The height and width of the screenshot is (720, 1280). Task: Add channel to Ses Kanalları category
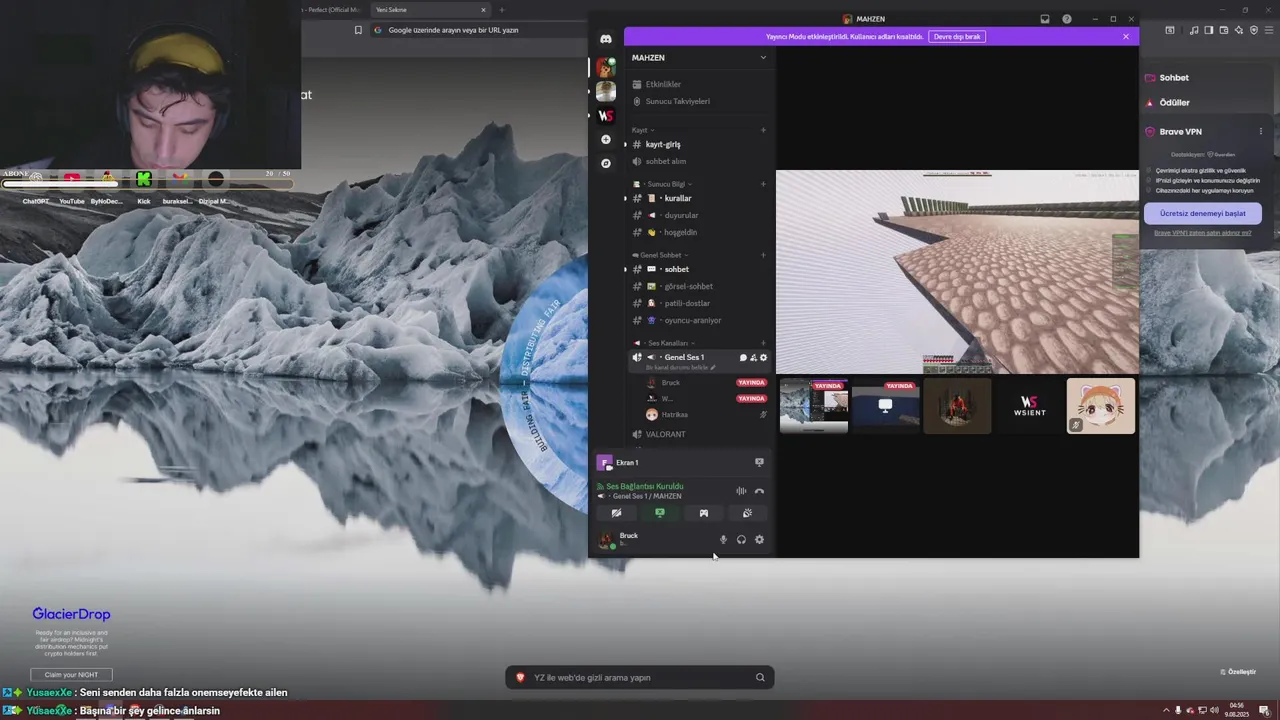[763, 343]
